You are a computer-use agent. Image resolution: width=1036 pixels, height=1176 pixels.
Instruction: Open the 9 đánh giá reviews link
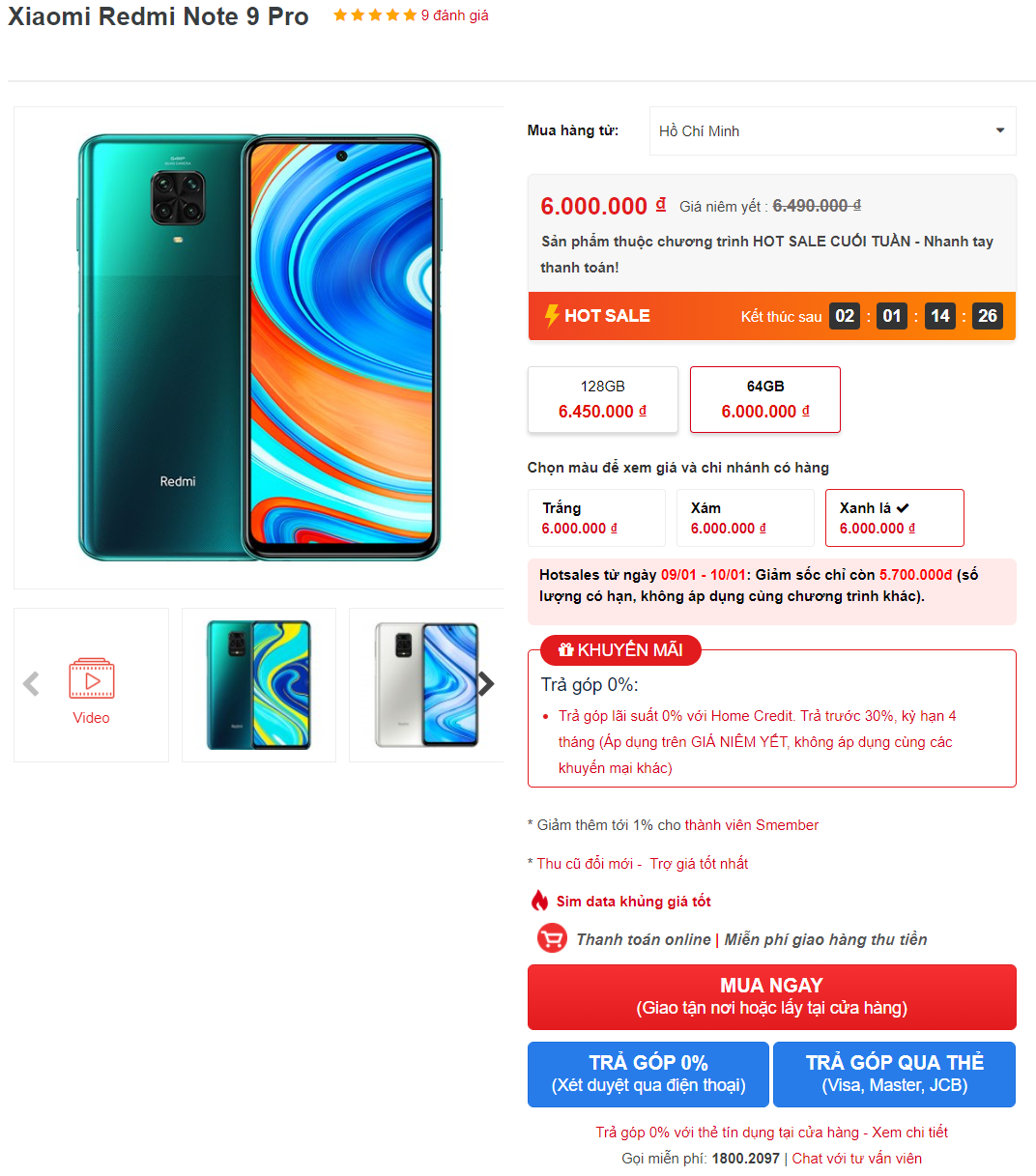tap(455, 15)
